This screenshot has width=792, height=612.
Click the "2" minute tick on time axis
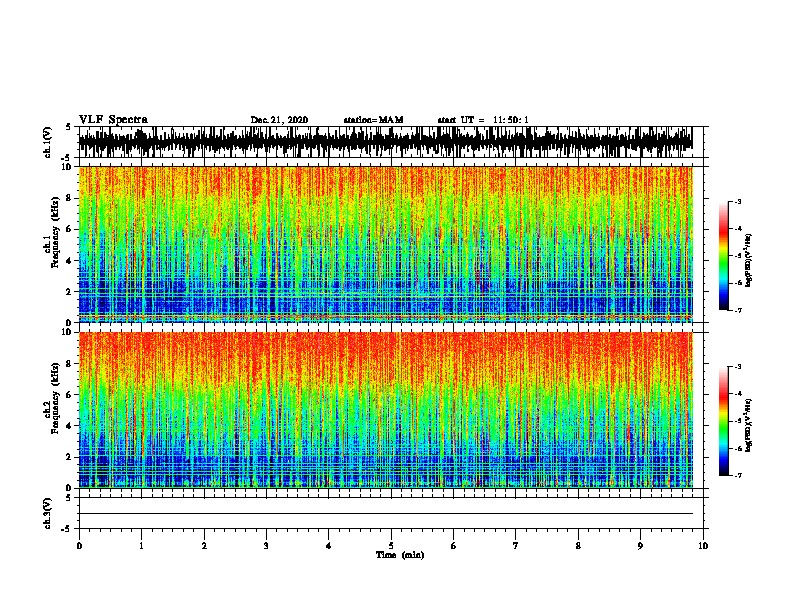click(204, 545)
